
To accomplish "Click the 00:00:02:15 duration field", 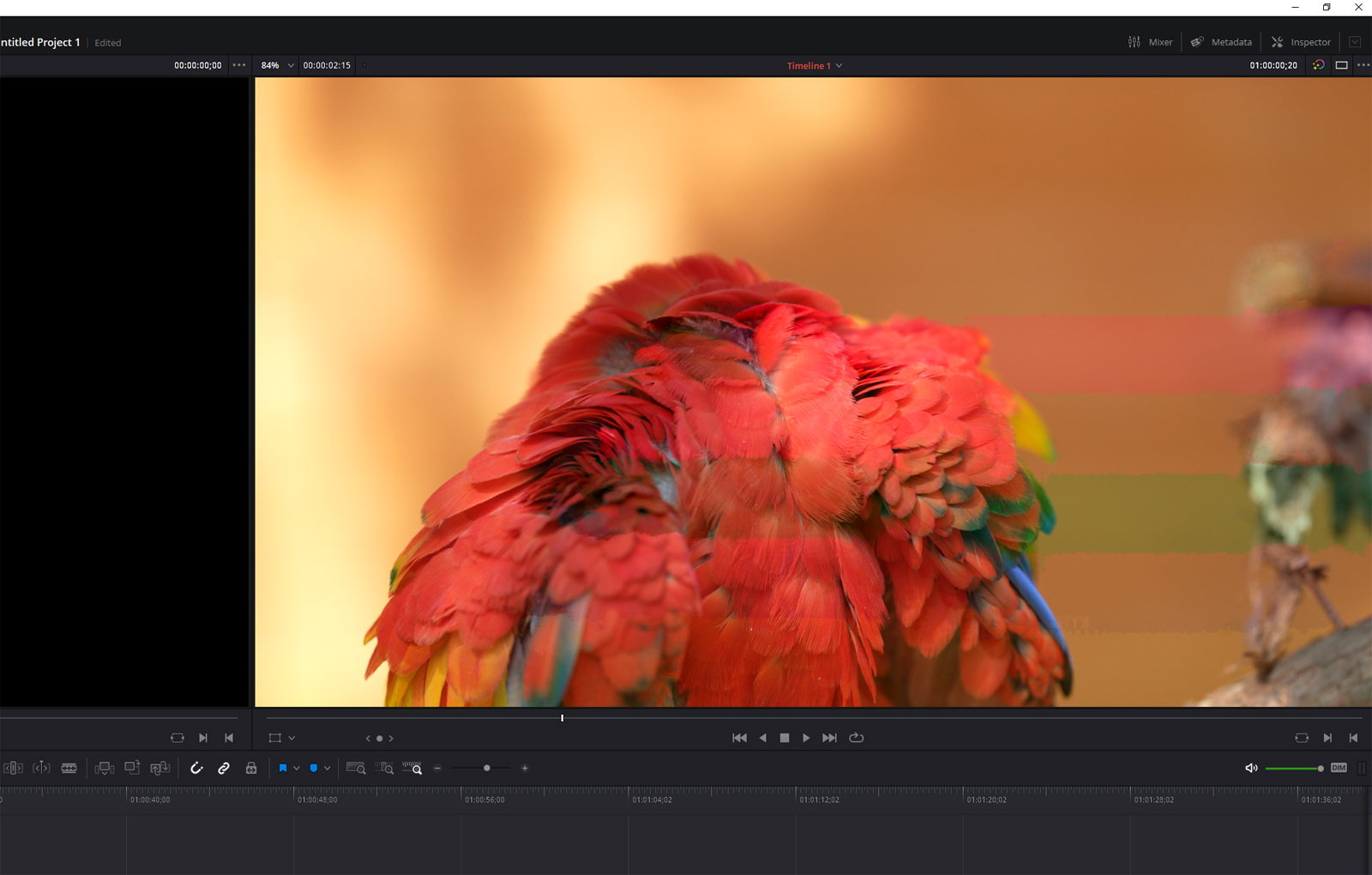I will [327, 65].
